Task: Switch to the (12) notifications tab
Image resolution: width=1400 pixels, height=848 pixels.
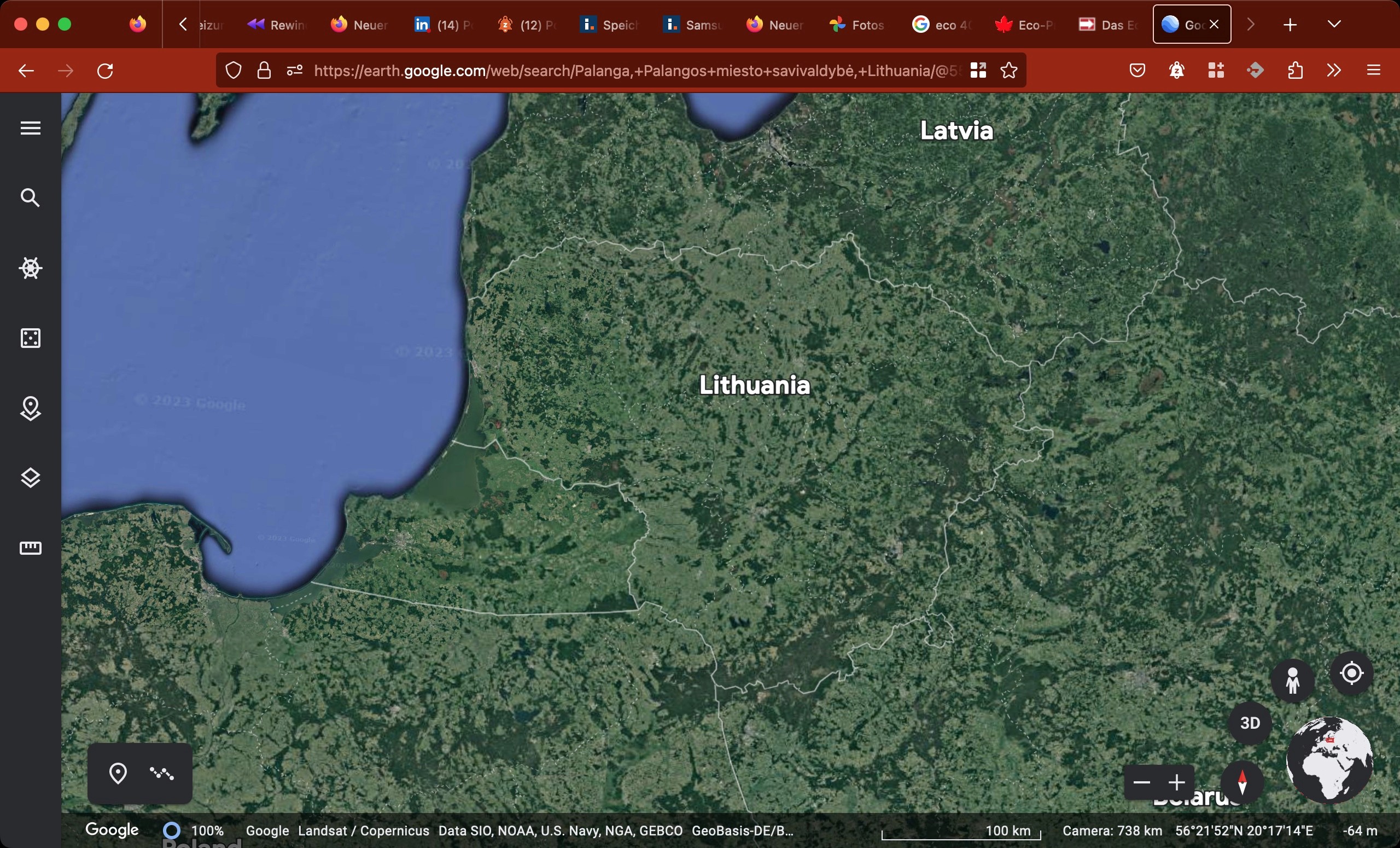Action: (x=526, y=25)
